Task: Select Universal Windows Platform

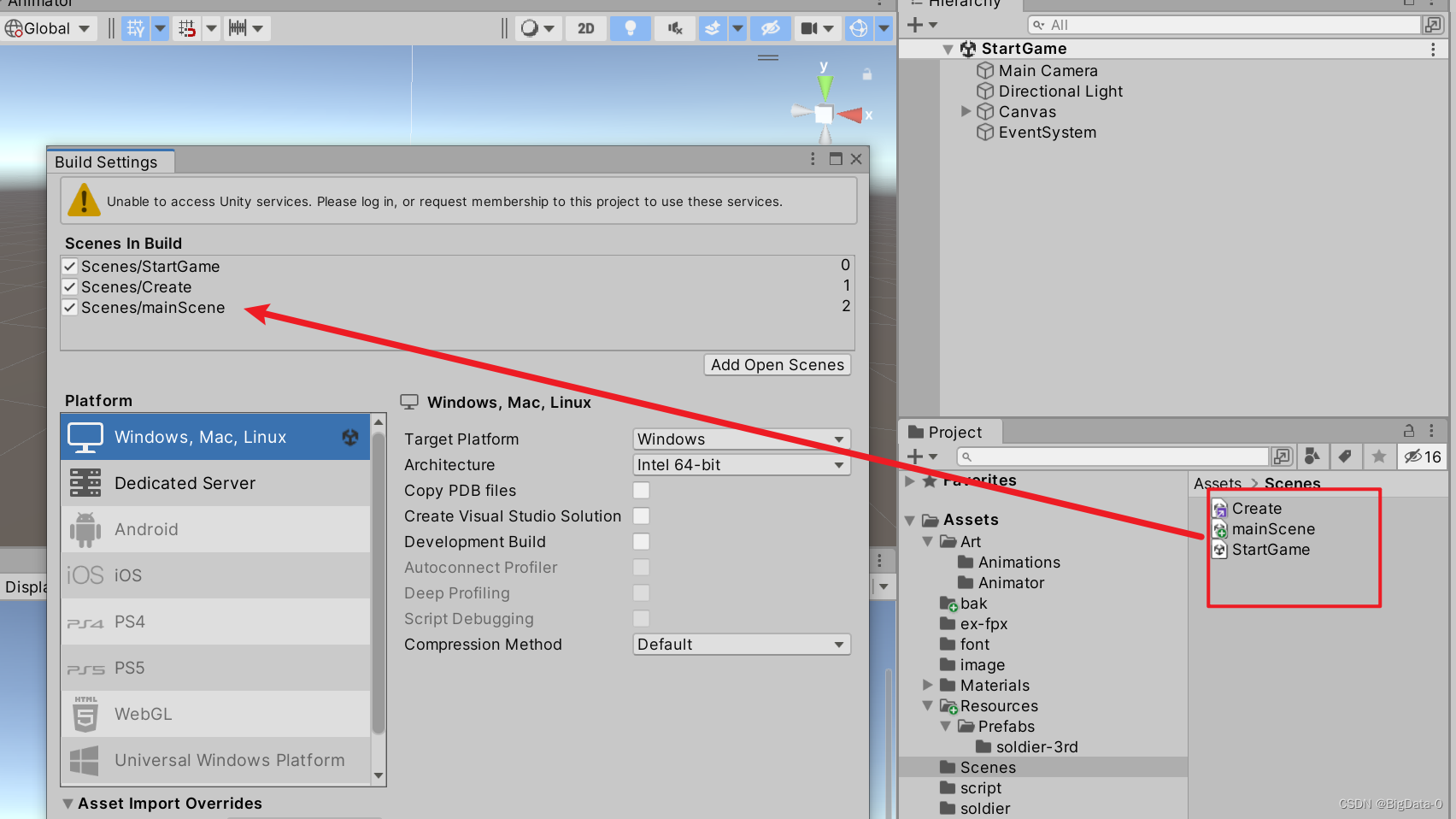Action: coord(215,760)
